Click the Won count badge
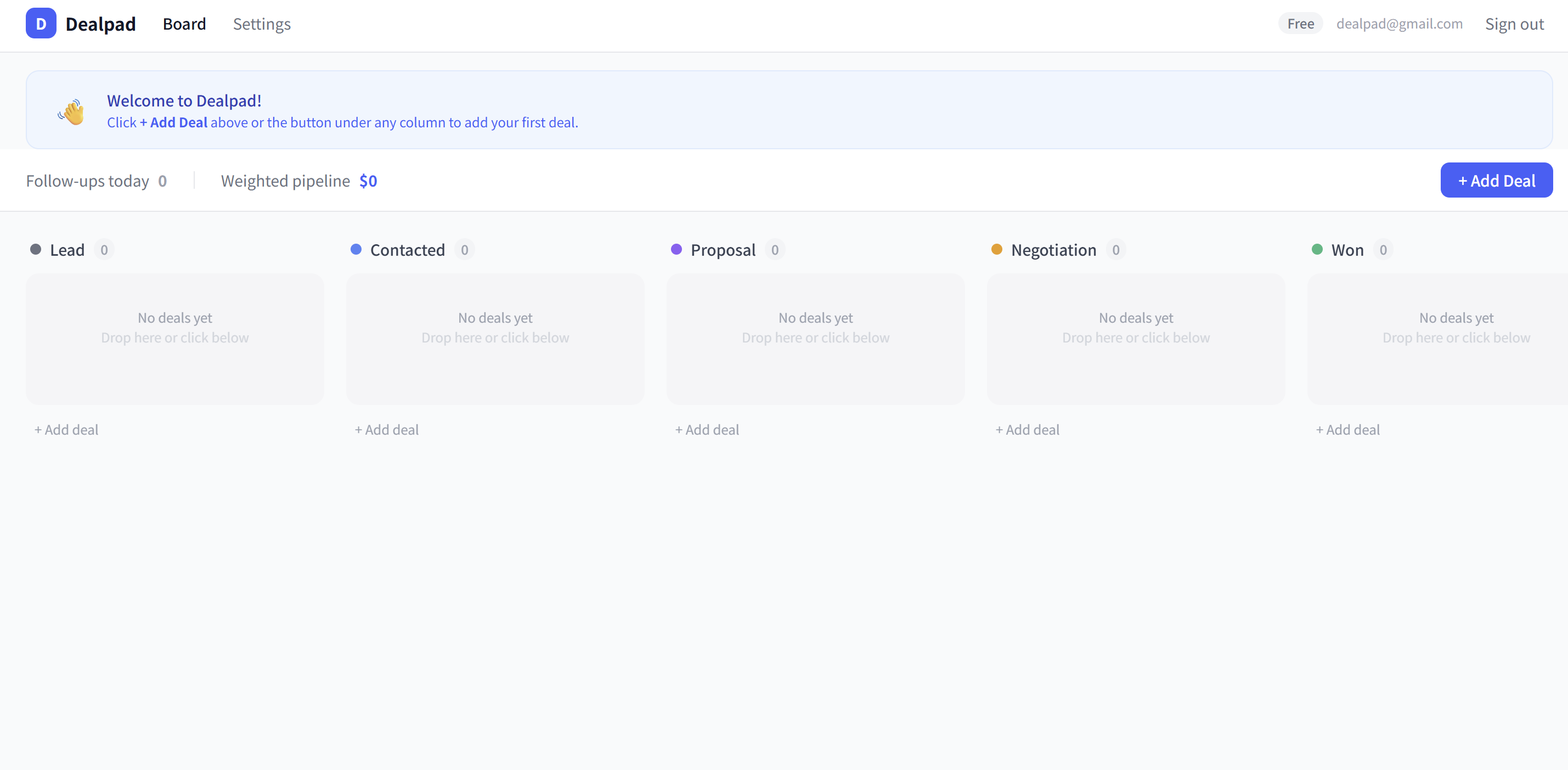 (1383, 250)
